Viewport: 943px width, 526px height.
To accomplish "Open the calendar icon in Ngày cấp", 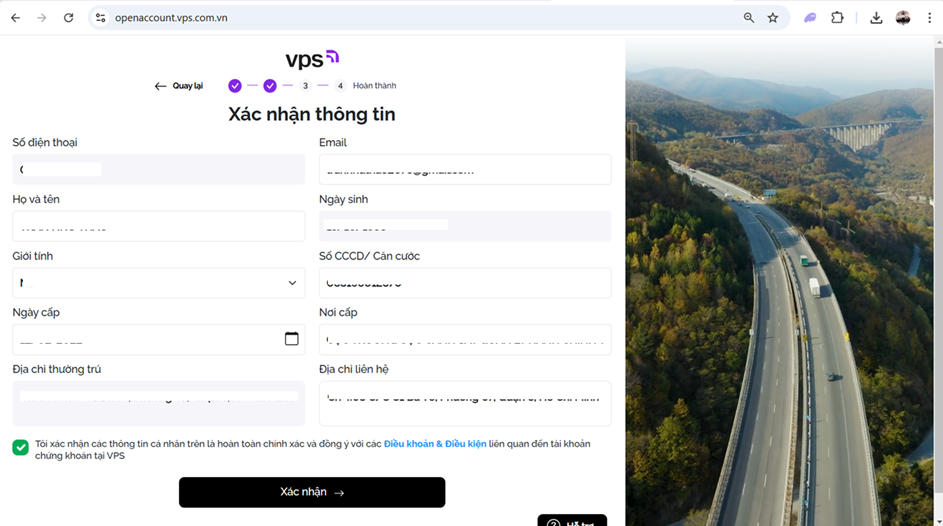I will [292, 339].
